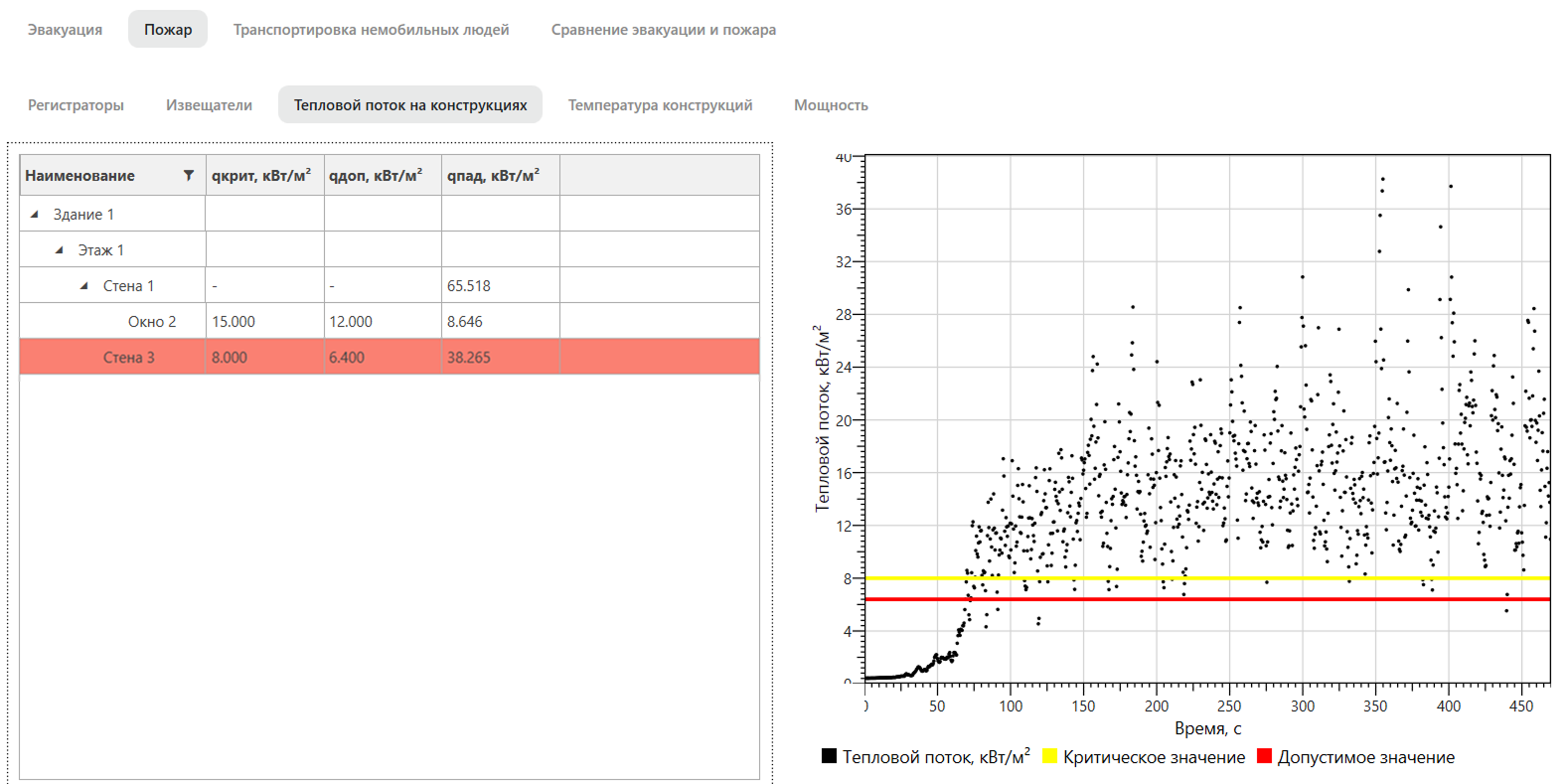Collapse the Этаж 1 tree node

pyautogui.click(x=59, y=250)
